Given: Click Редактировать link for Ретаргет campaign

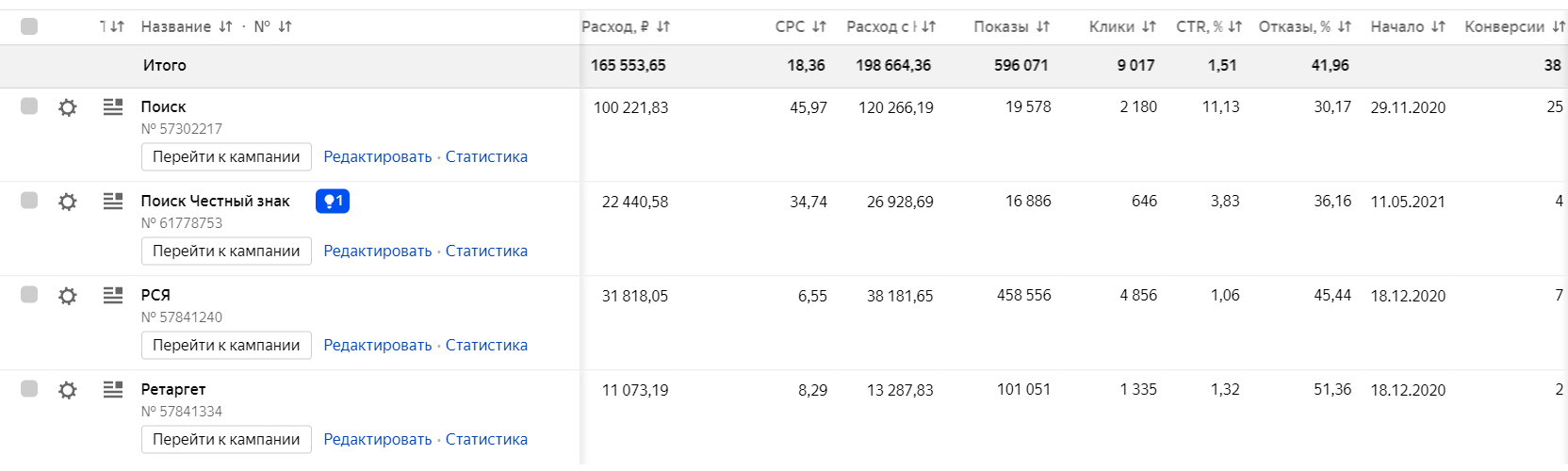Looking at the screenshot, I should click(x=377, y=440).
